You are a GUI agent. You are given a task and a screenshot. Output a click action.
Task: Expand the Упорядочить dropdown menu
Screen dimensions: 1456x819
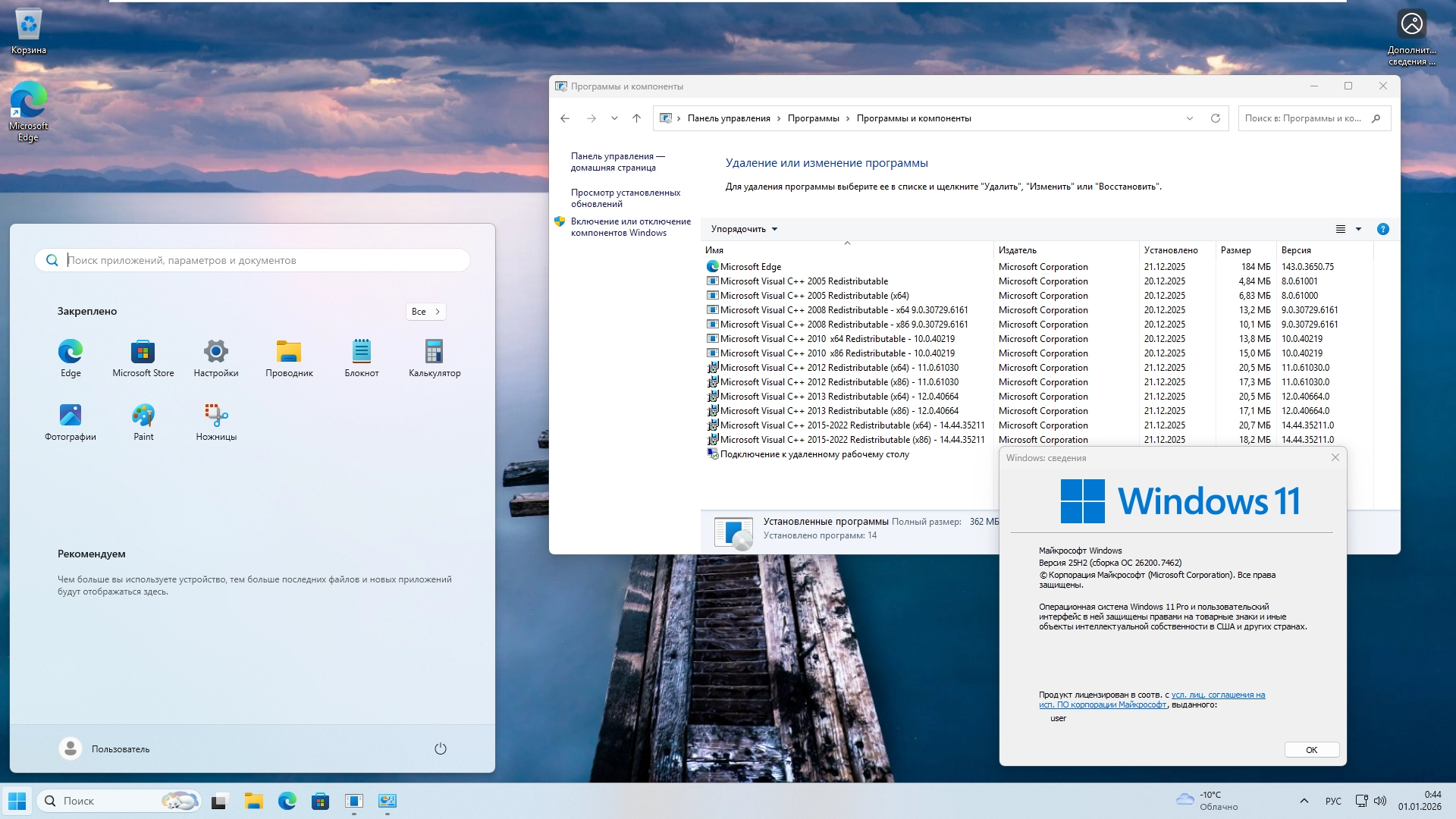pyautogui.click(x=744, y=229)
